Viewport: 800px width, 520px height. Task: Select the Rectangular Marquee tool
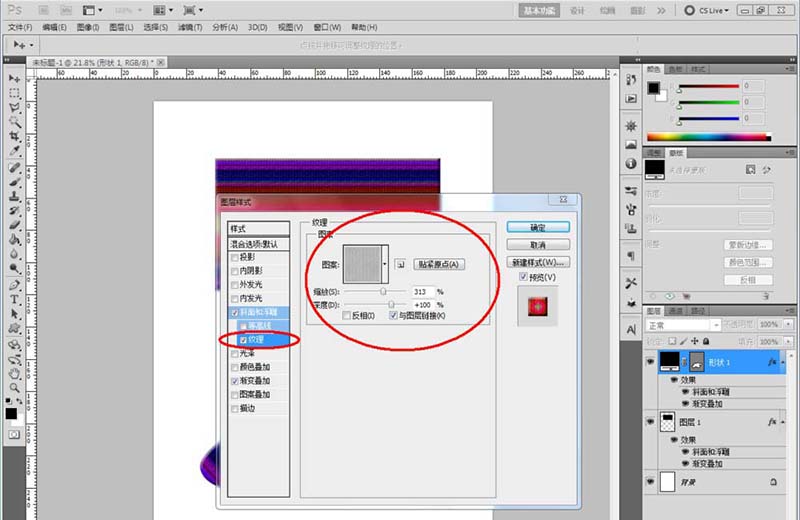(14, 93)
